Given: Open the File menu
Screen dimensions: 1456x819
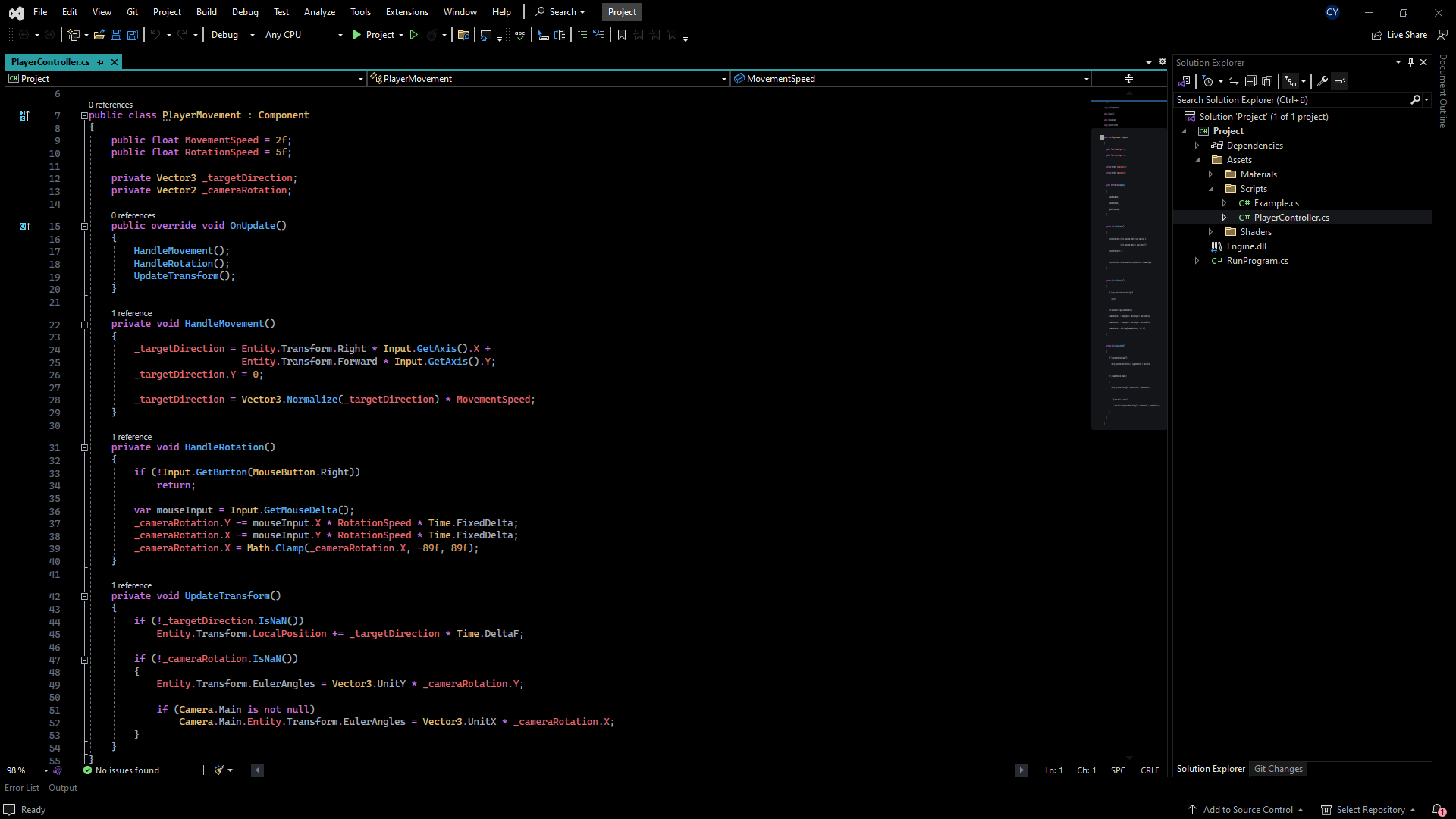Looking at the screenshot, I should point(40,12).
